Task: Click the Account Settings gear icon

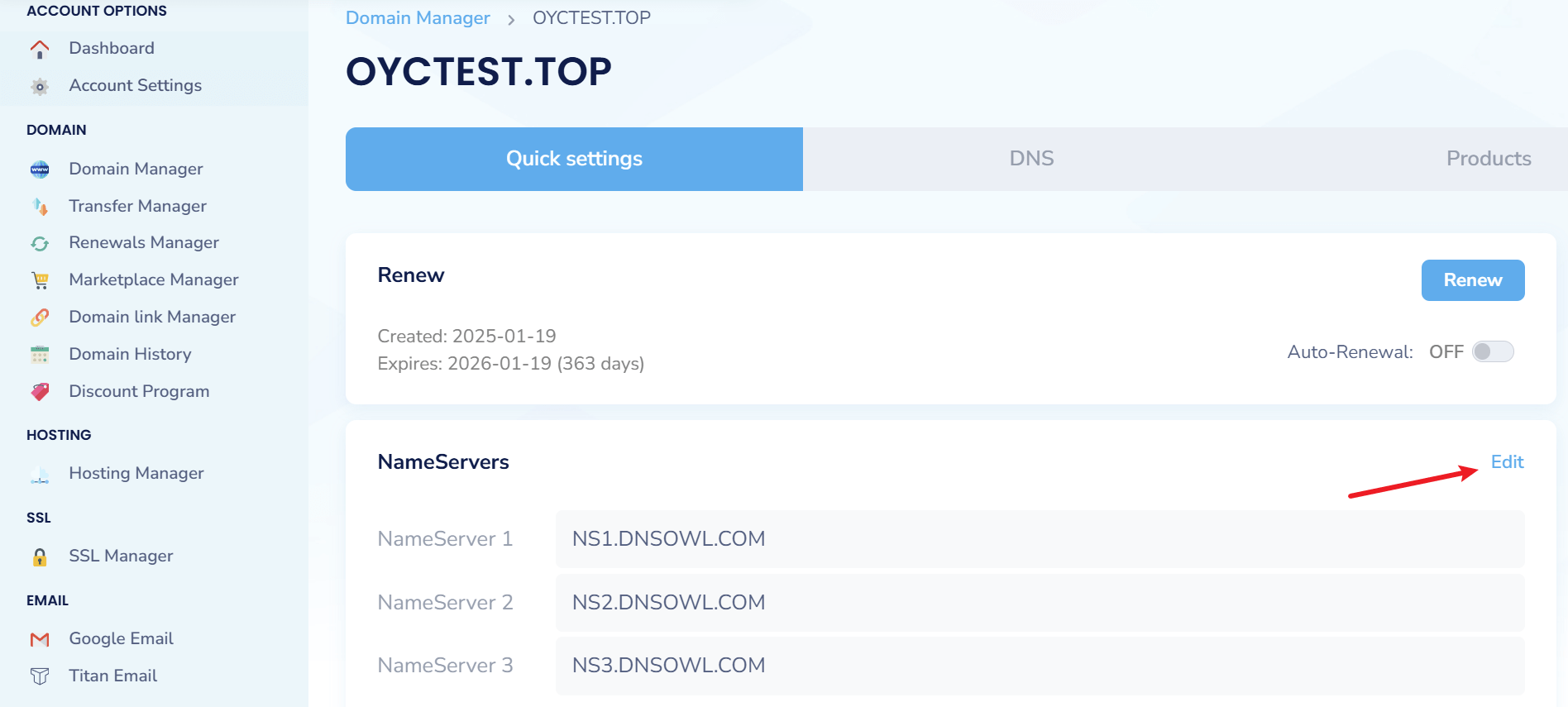Action: 40,86
